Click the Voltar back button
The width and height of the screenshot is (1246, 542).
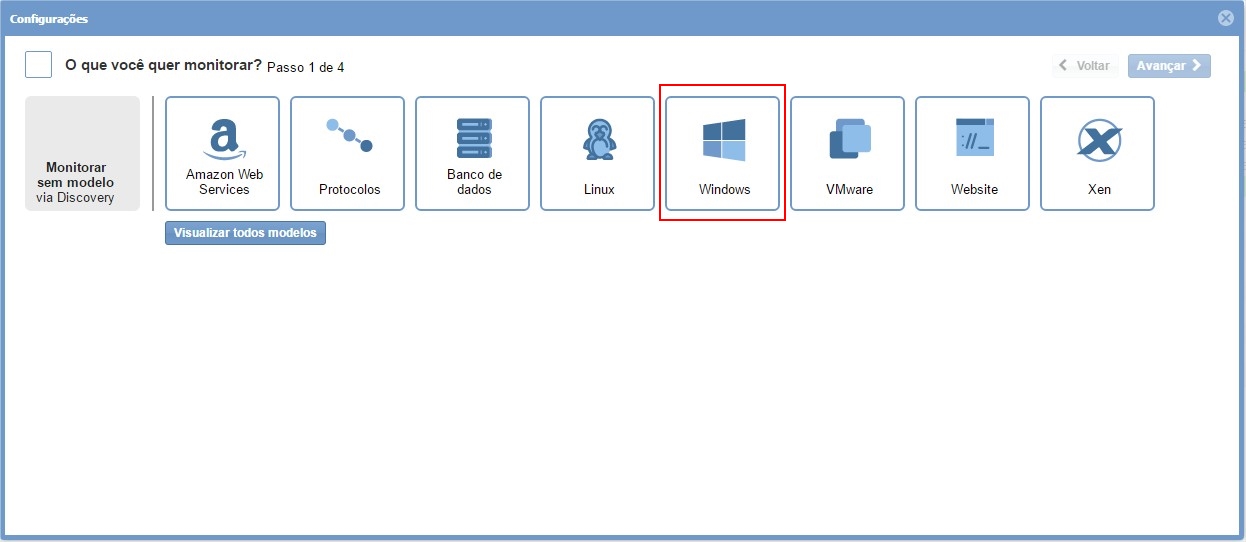[x=1085, y=66]
